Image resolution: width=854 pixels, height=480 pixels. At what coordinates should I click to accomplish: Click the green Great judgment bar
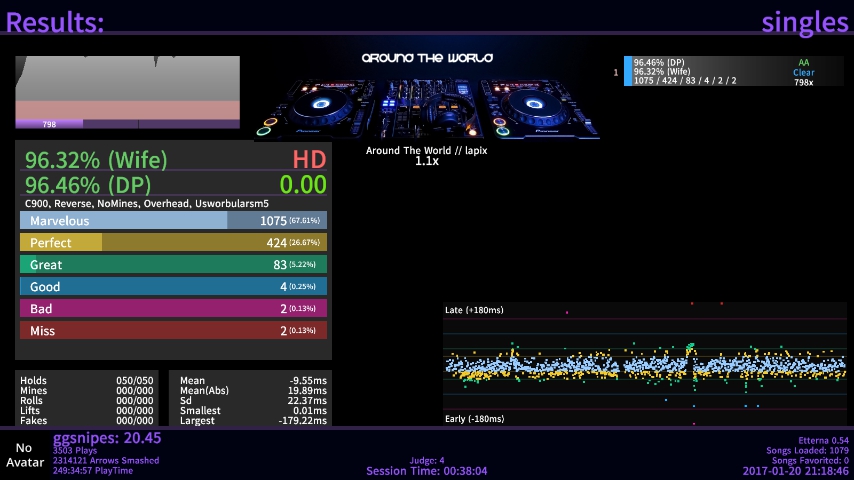(x=173, y=265)
